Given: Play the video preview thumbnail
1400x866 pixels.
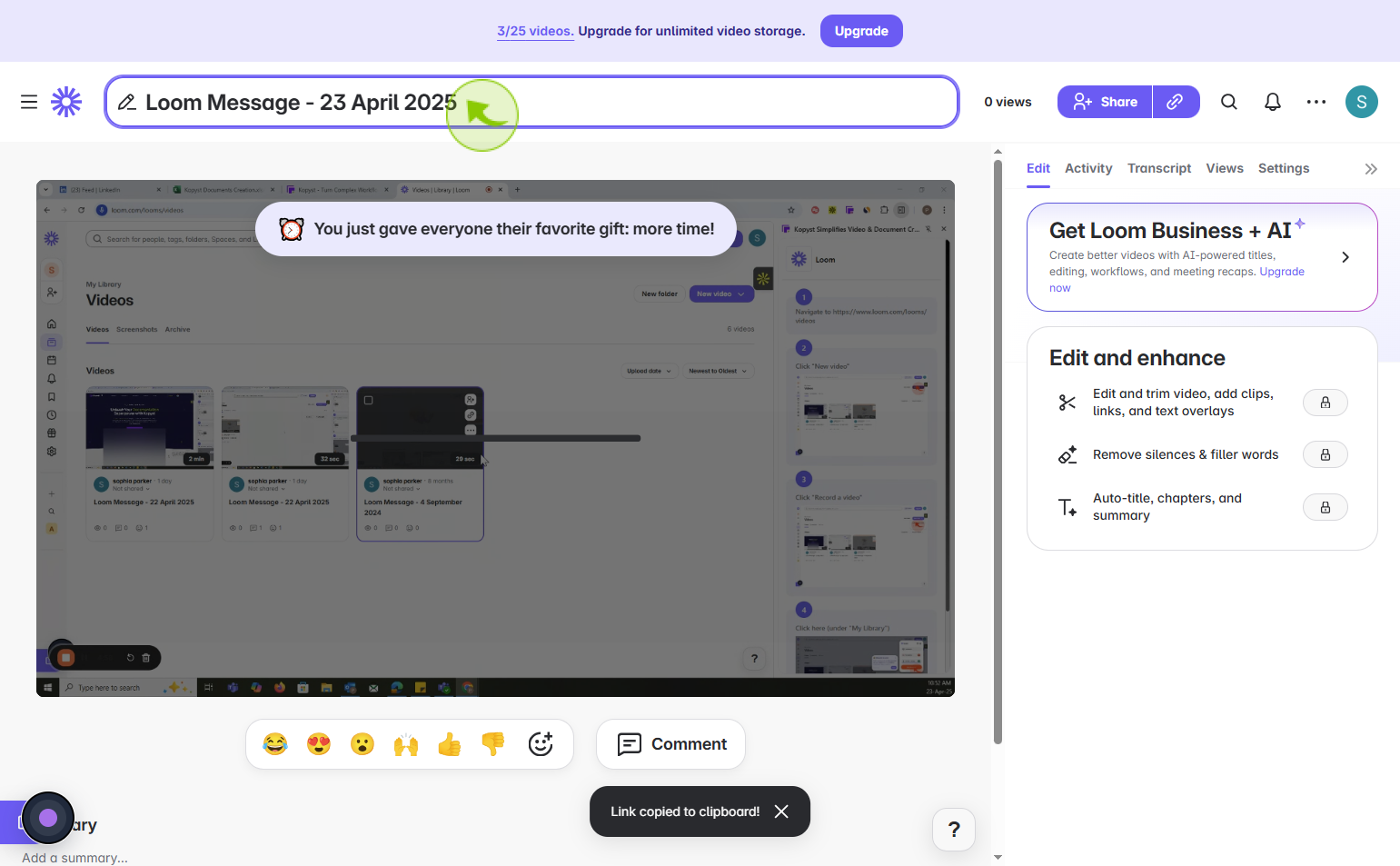Looking at the screenshot, I should pyautogui.click(x=495, y=438).
